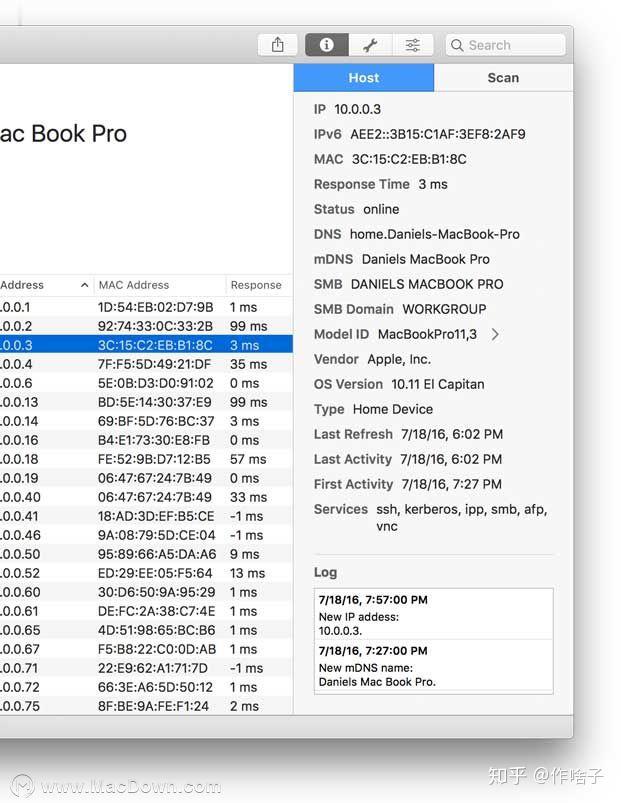Select the Host tab
621x803 pixels.
[x=363, y=77]
